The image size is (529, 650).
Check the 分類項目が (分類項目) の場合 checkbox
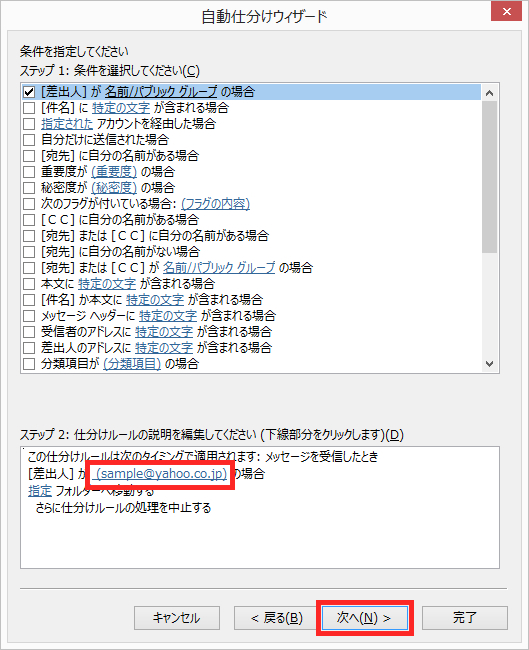click(29, 364)
